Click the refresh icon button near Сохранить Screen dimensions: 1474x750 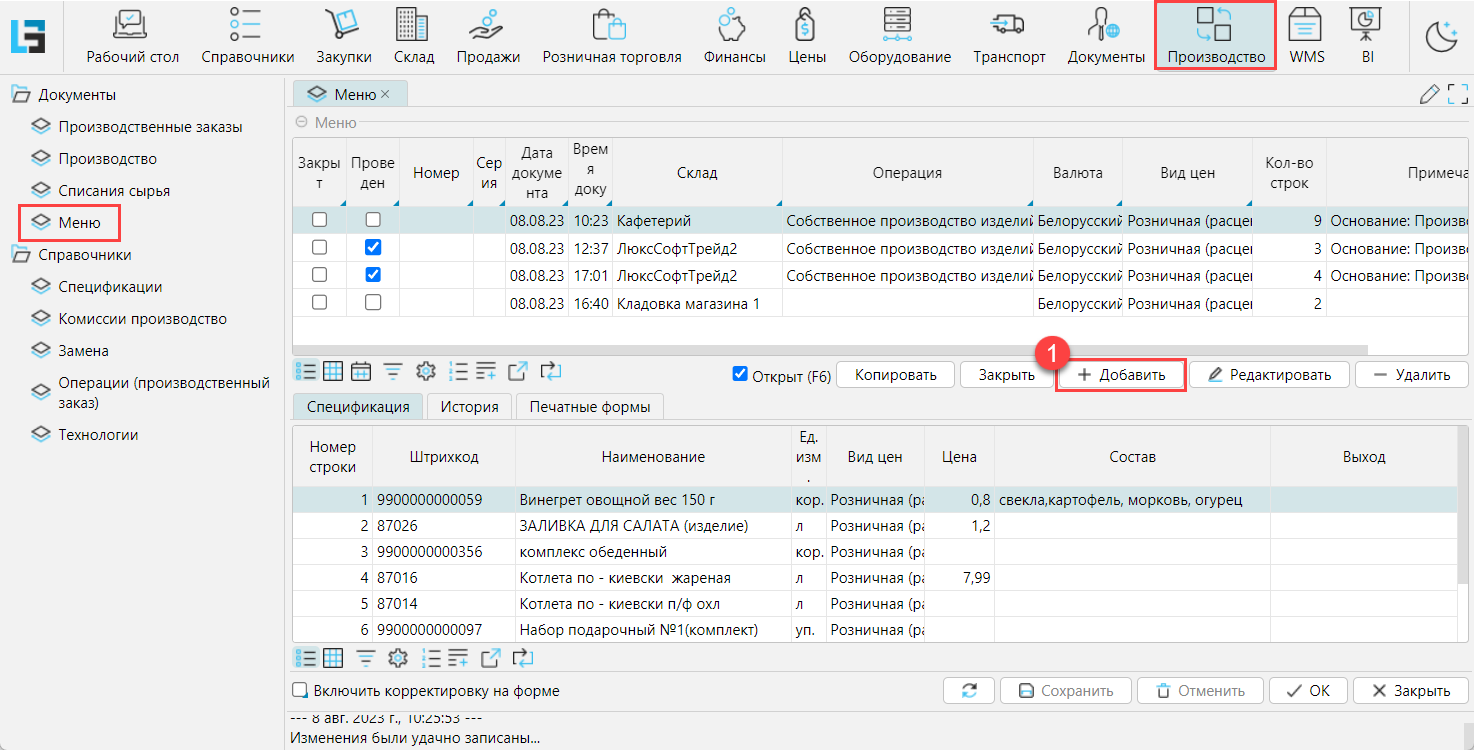(x=969, y=691)
